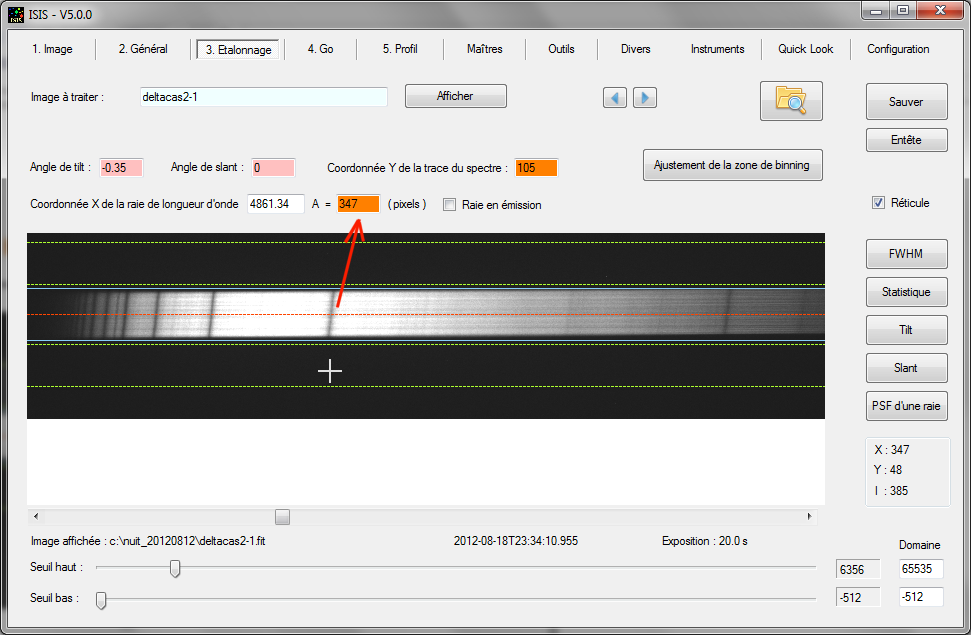Click the scrollbar right arrow under the image
The height and width of the screenshot is (635, 971).
point(809,517)
